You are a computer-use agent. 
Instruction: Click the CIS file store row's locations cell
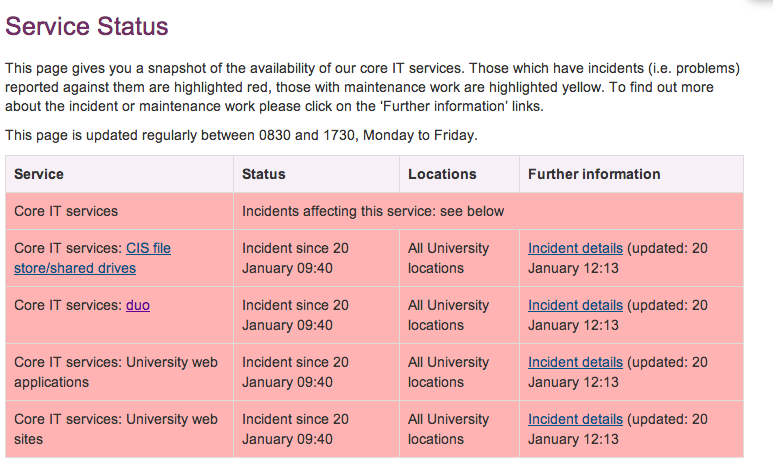(x=448, y=258)
